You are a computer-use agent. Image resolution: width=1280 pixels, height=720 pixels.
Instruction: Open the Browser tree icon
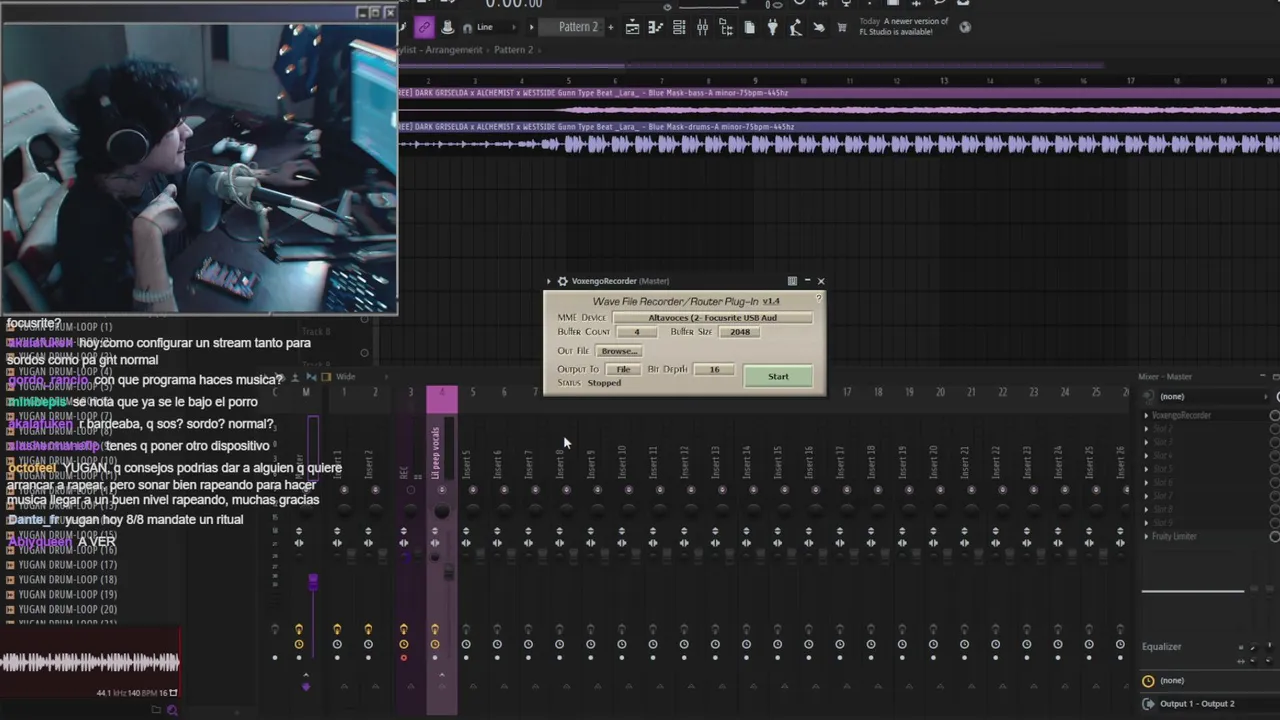(x=727, y=27)
